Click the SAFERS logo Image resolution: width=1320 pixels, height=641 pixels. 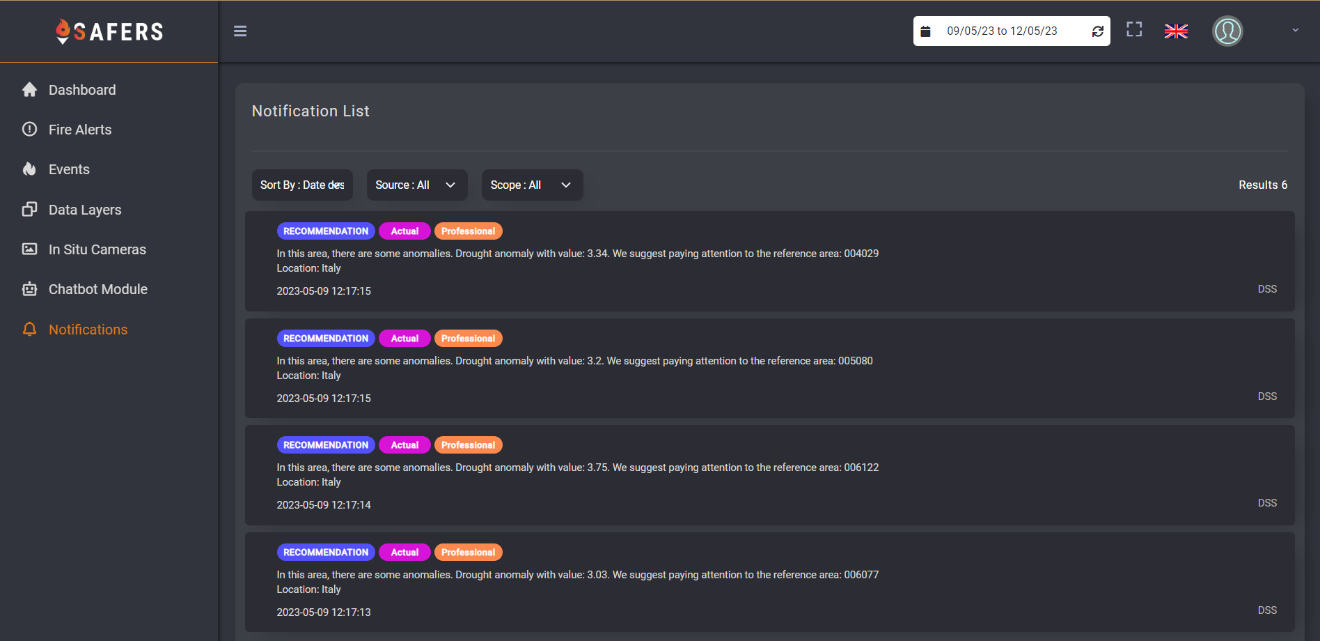click(x=109, y=31)
